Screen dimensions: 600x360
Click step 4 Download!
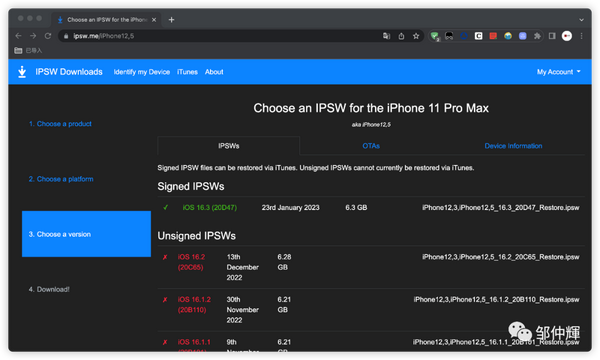(49, 289)
